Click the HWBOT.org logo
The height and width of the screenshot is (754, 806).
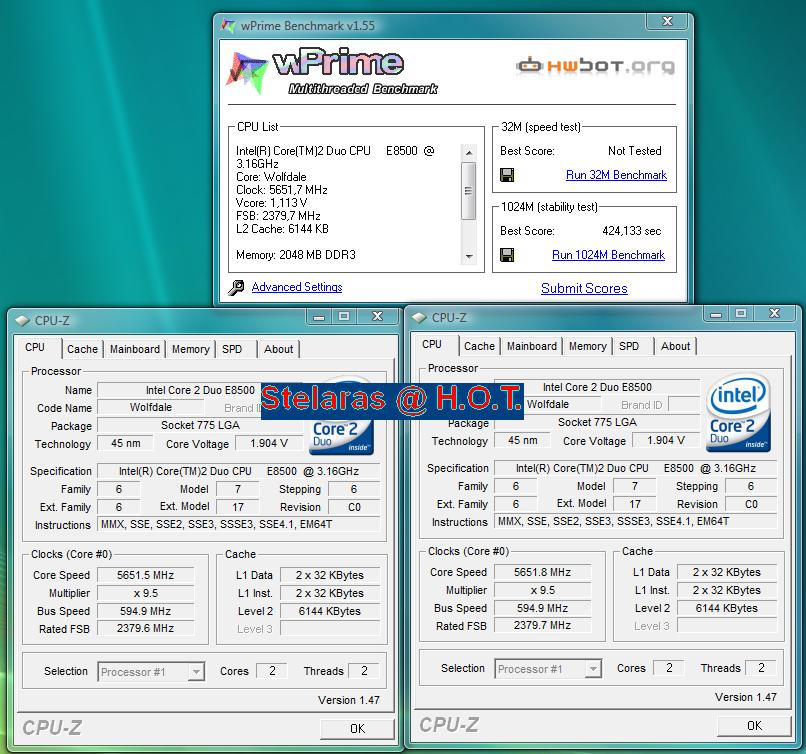595,66
